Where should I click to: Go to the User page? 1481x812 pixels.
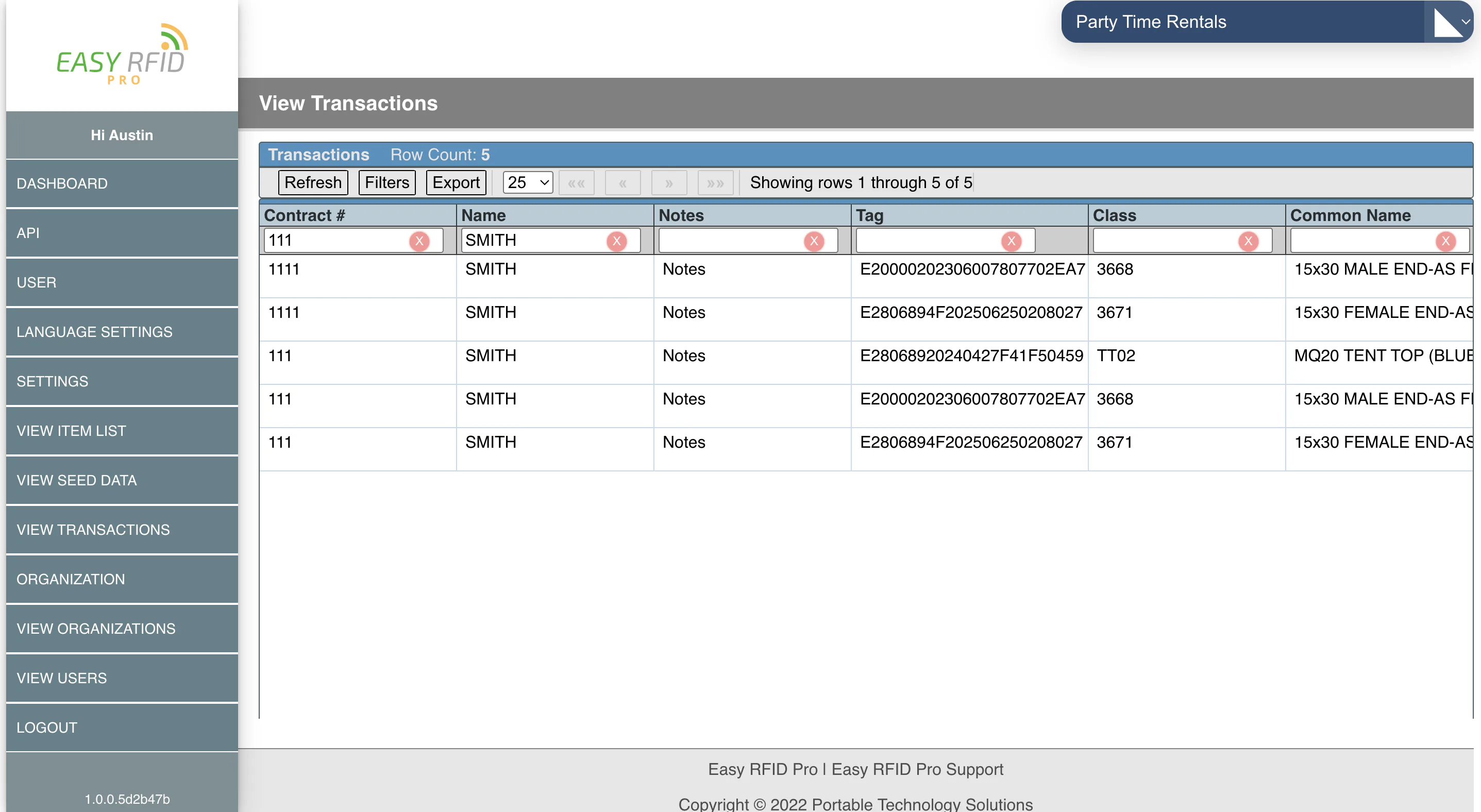(x=122, y=282)
